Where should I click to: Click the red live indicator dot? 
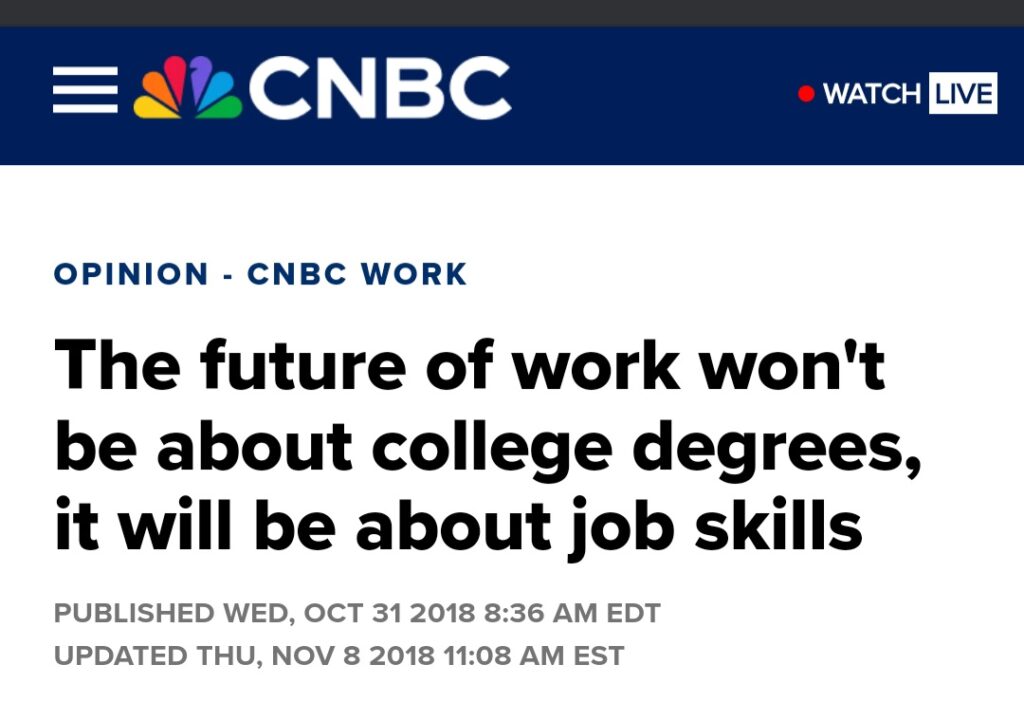806,94
